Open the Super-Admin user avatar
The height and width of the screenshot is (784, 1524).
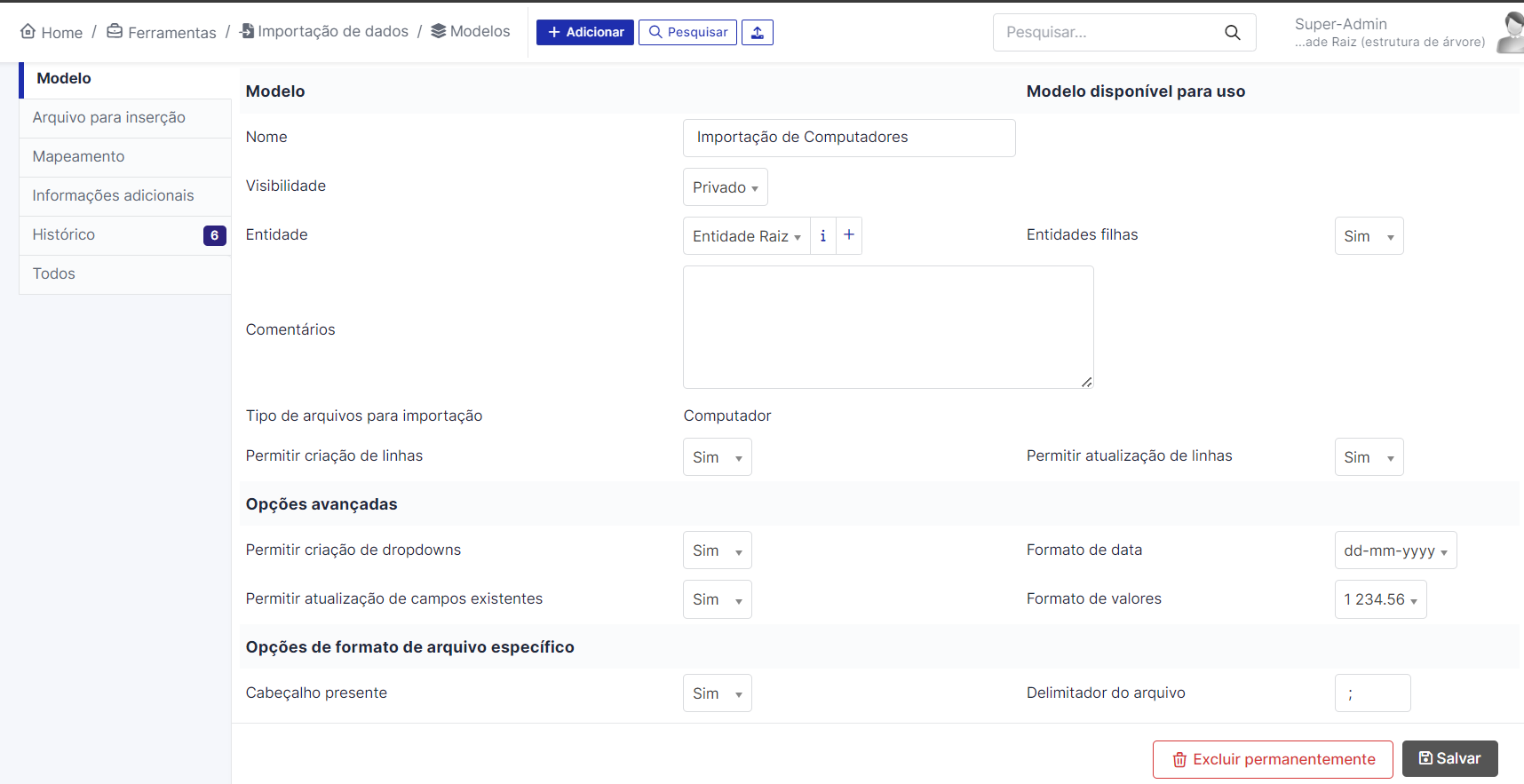pos(1510,32)
